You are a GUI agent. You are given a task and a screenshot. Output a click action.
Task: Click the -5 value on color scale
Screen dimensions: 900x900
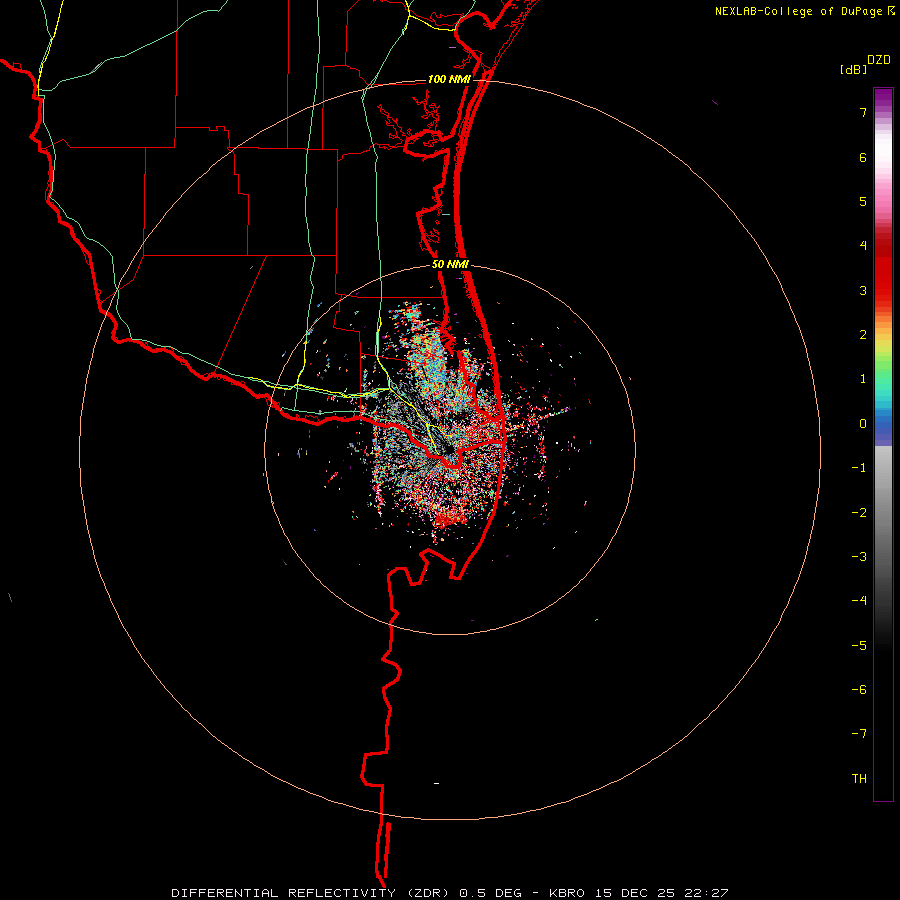tap(859, 646)
